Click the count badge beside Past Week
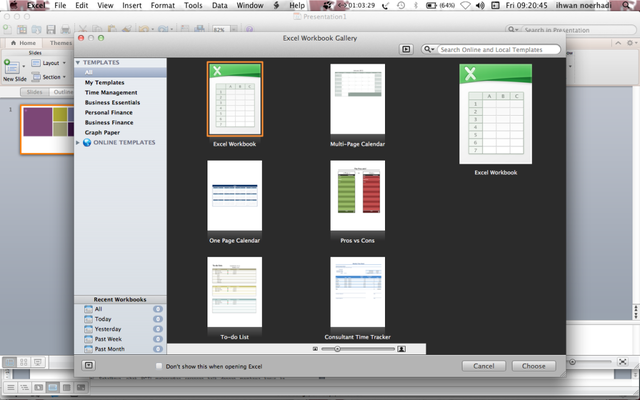 (158, 339)
